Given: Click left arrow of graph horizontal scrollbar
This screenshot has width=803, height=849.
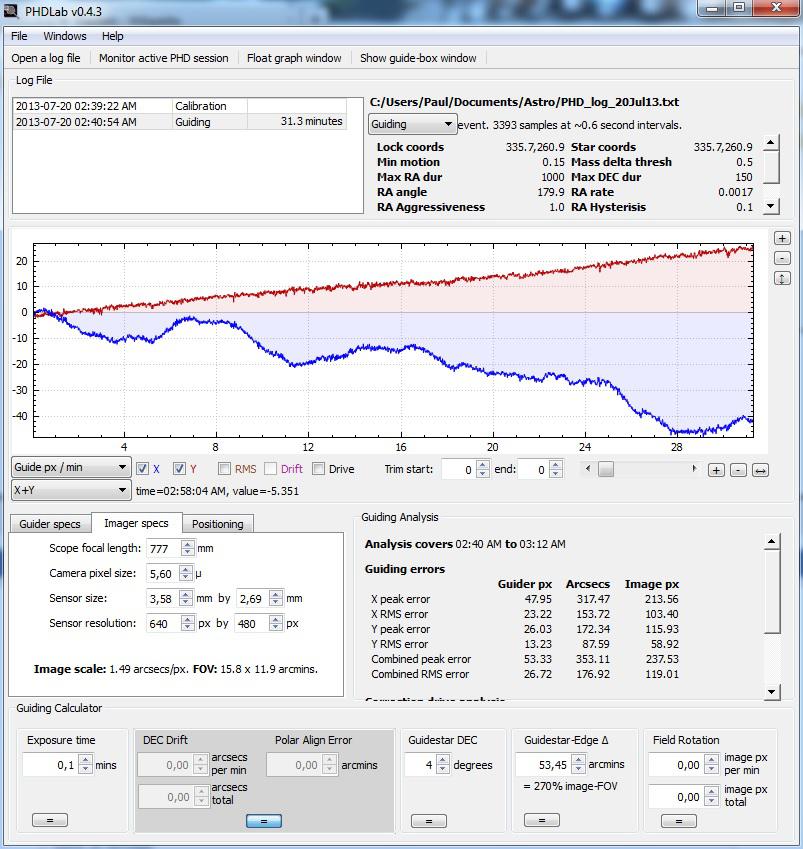Looking at the screenshot, I should point(588,469).
